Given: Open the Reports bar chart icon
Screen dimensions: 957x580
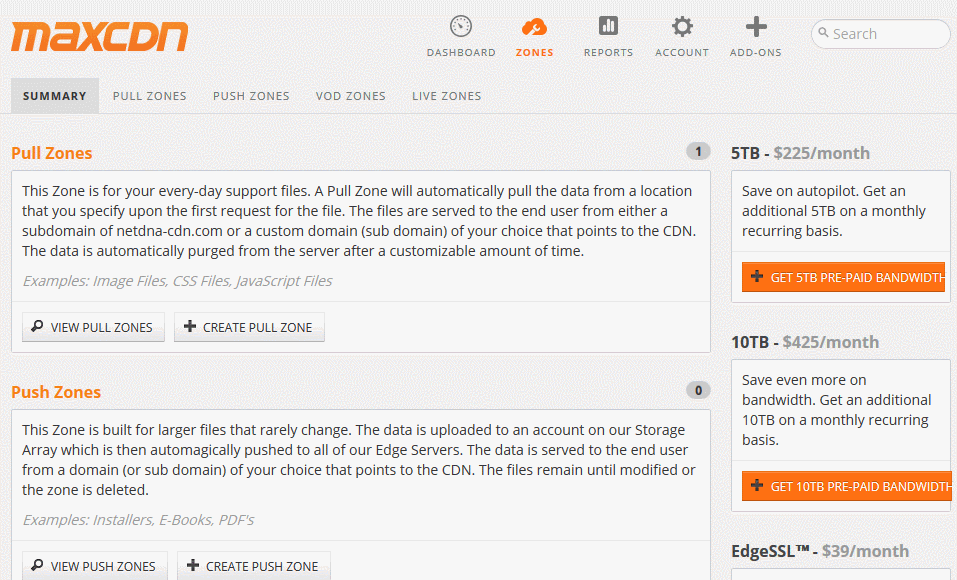Looking at the screenshot, I should [x=608, y=26].
